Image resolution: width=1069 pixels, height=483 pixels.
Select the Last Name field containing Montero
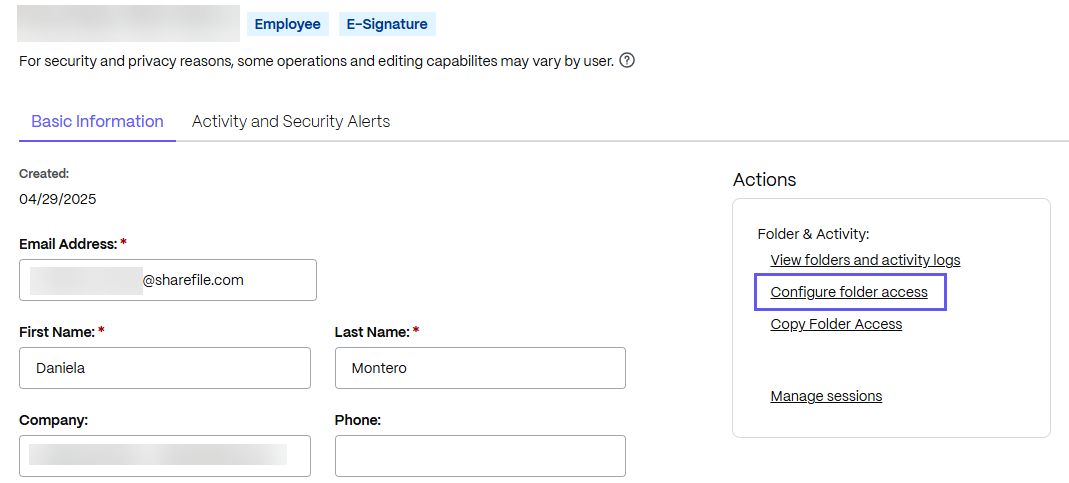coord(480,368)
